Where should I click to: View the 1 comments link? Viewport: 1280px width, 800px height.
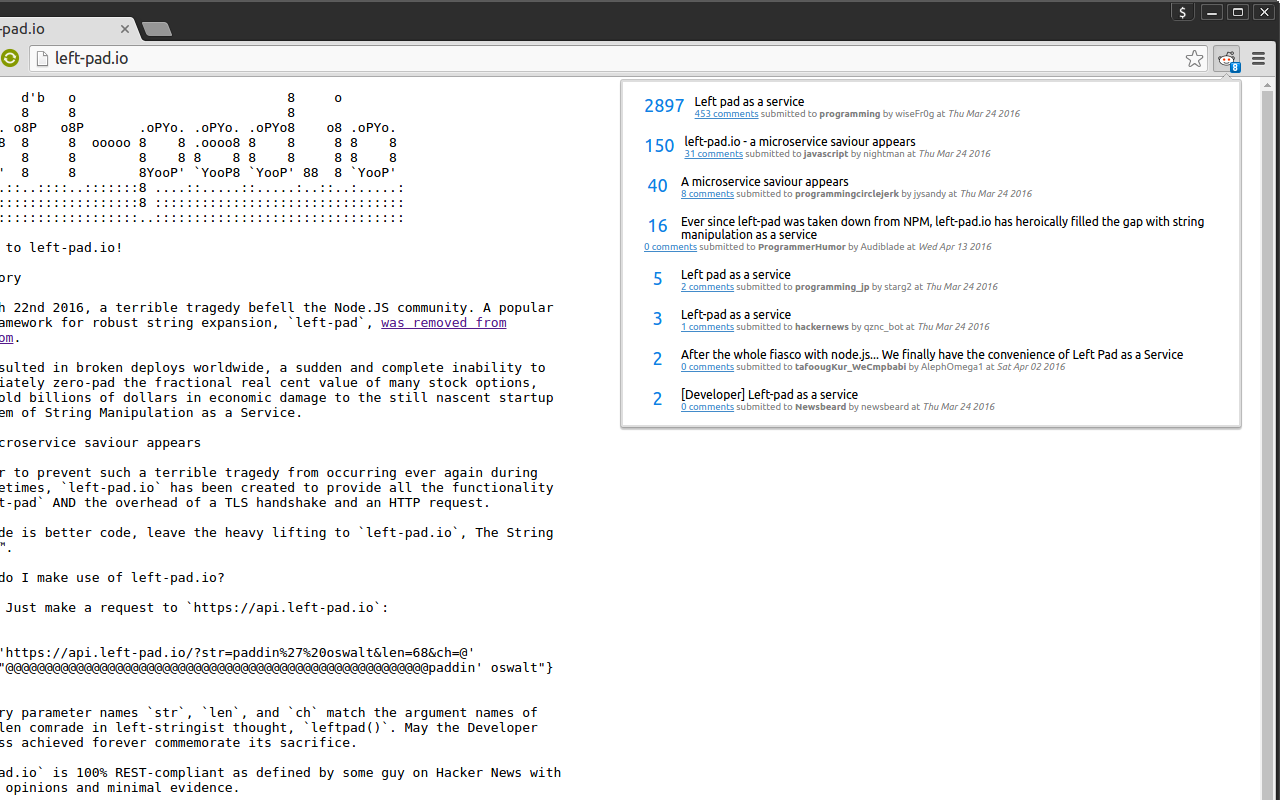[707, 327]
